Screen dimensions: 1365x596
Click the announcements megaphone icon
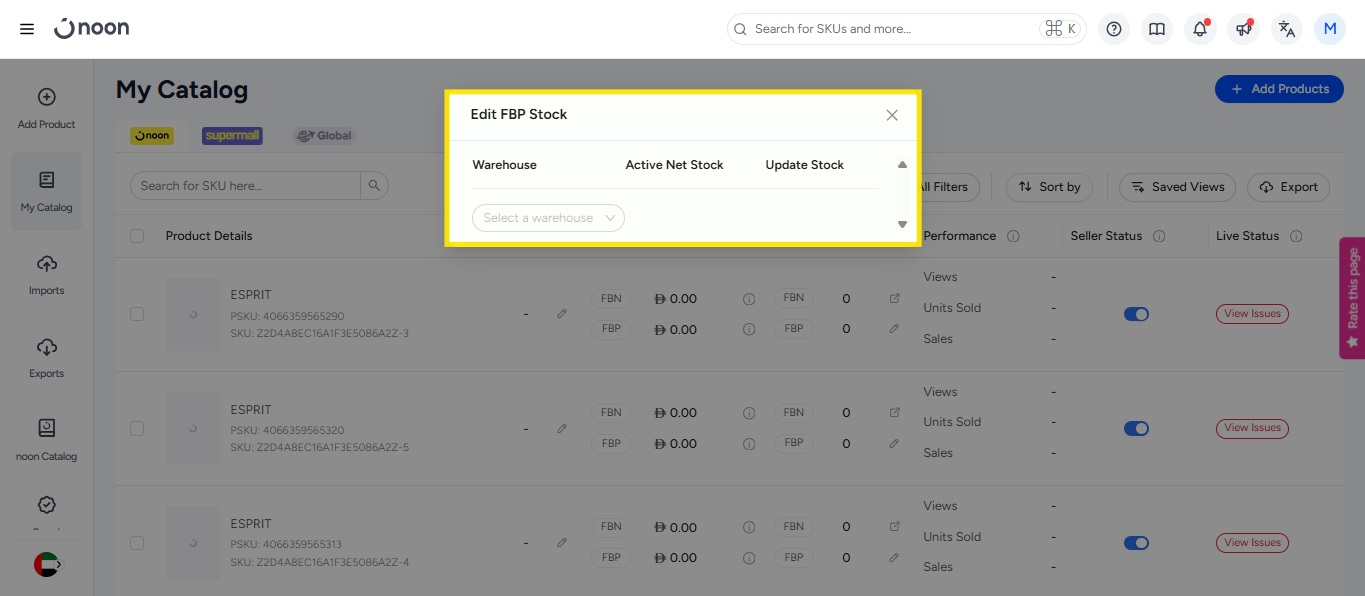[1243, 29]
